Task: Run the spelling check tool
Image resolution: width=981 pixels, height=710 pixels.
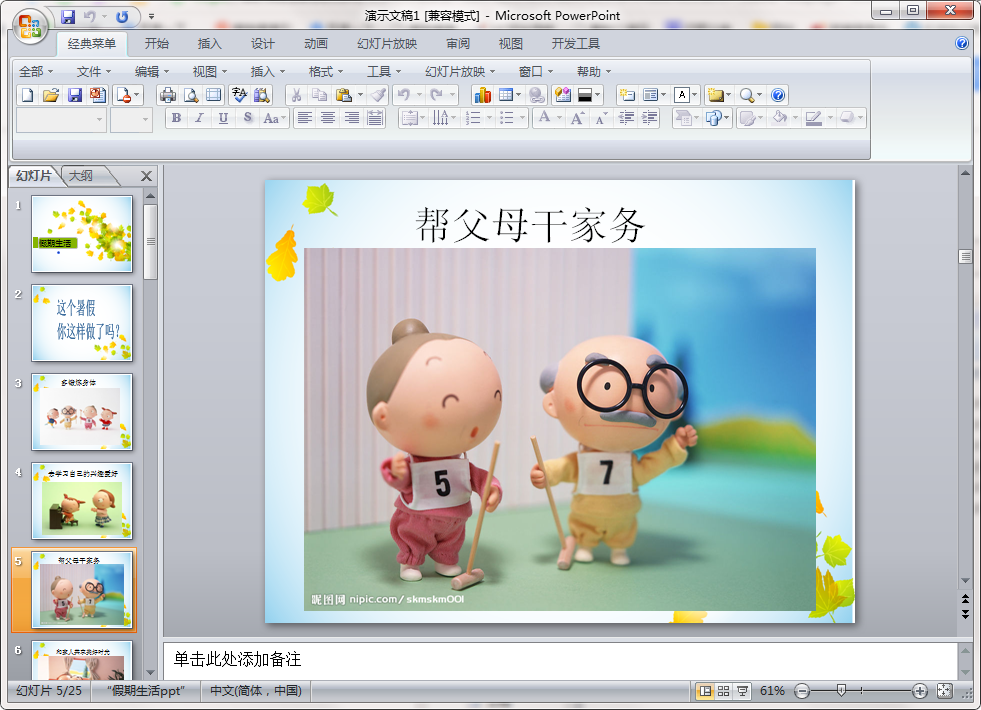Action: coord(239,95)
